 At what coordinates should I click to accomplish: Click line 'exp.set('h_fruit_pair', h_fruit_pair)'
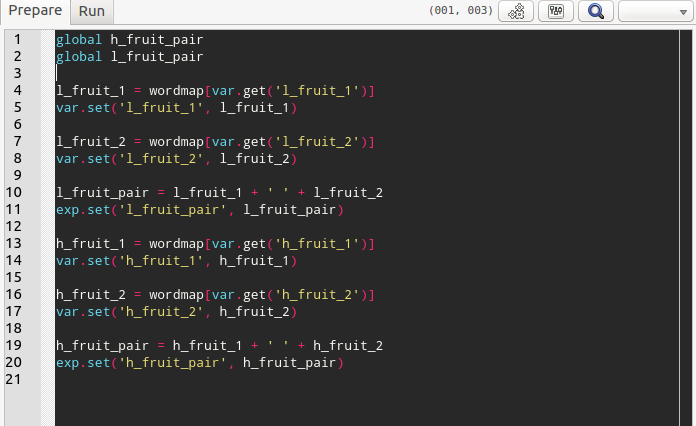[x=200, y=363]
